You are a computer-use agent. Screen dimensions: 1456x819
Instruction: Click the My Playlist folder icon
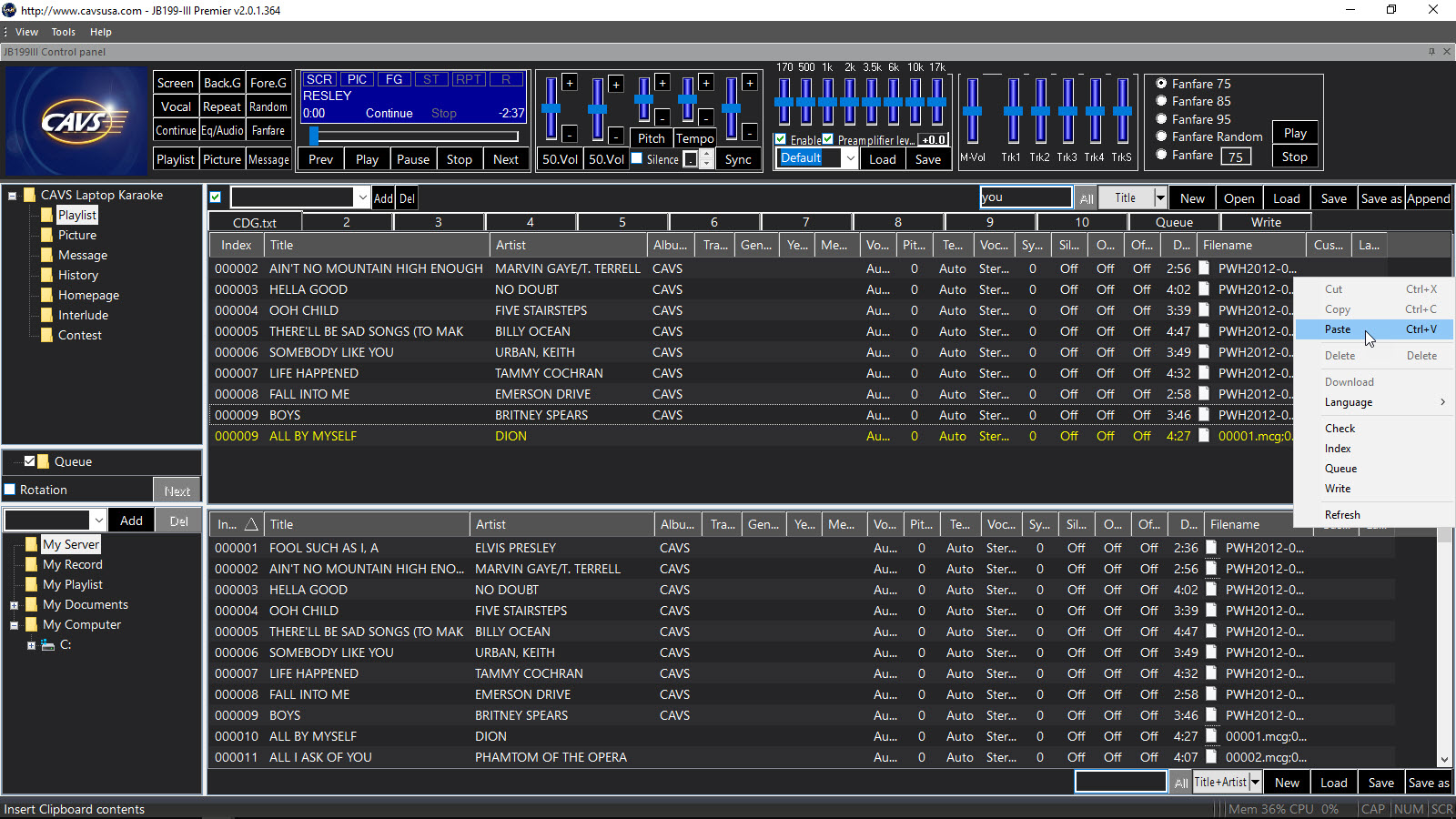coord(32,584)
